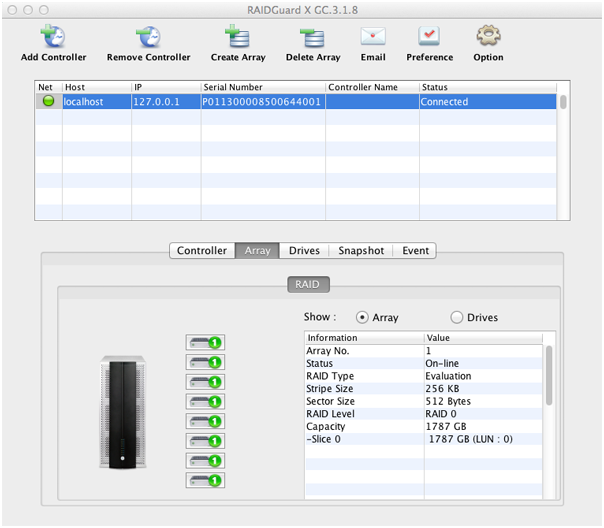
Task: Select the Array radio button
Action: click(x=362, y=317)
